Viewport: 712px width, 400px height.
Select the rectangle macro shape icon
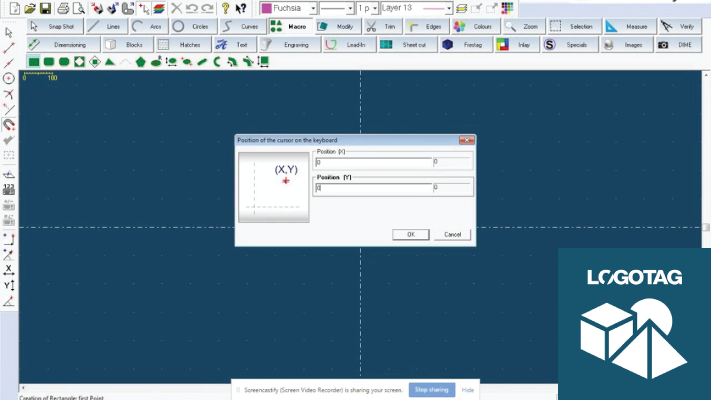point(33,62)
